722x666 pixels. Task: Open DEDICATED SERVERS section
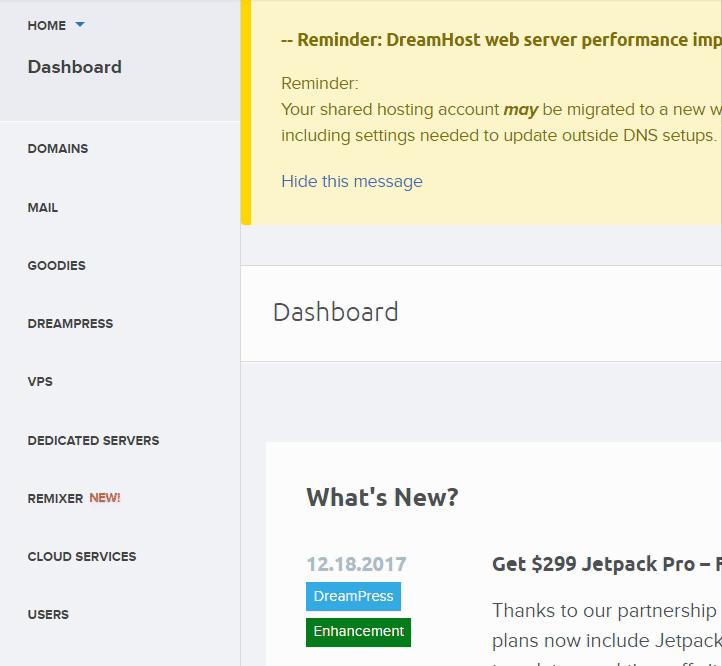click(93, 441)
